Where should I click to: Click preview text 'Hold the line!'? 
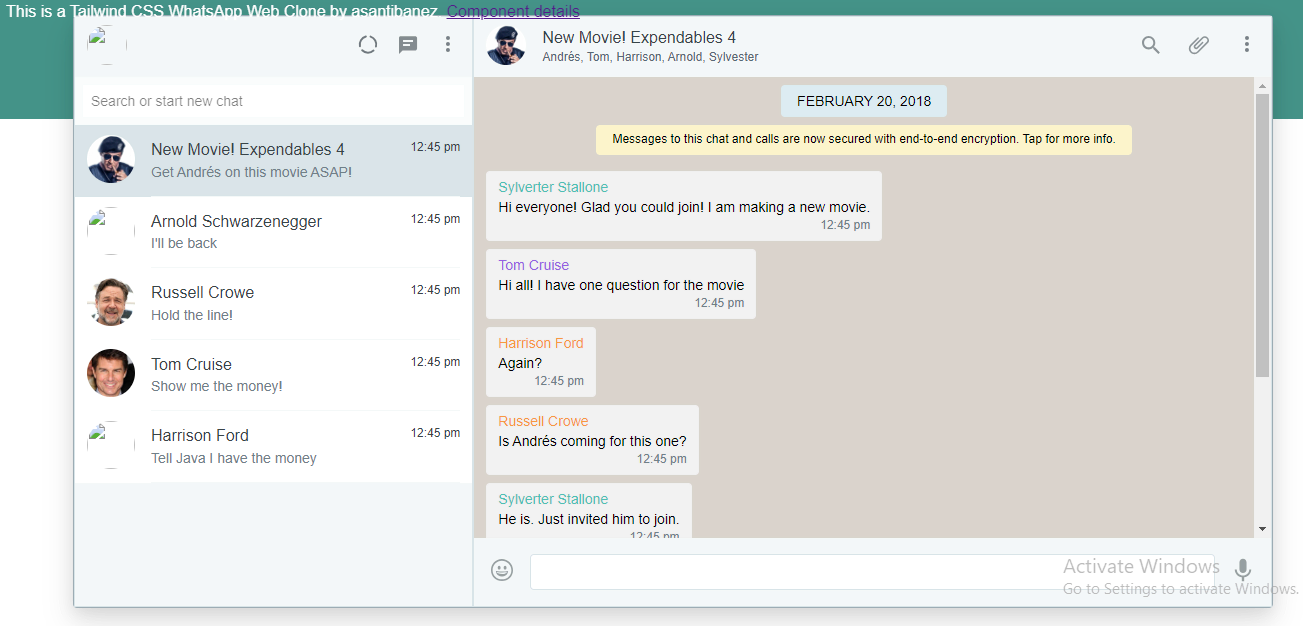click(x=192, y=315)
